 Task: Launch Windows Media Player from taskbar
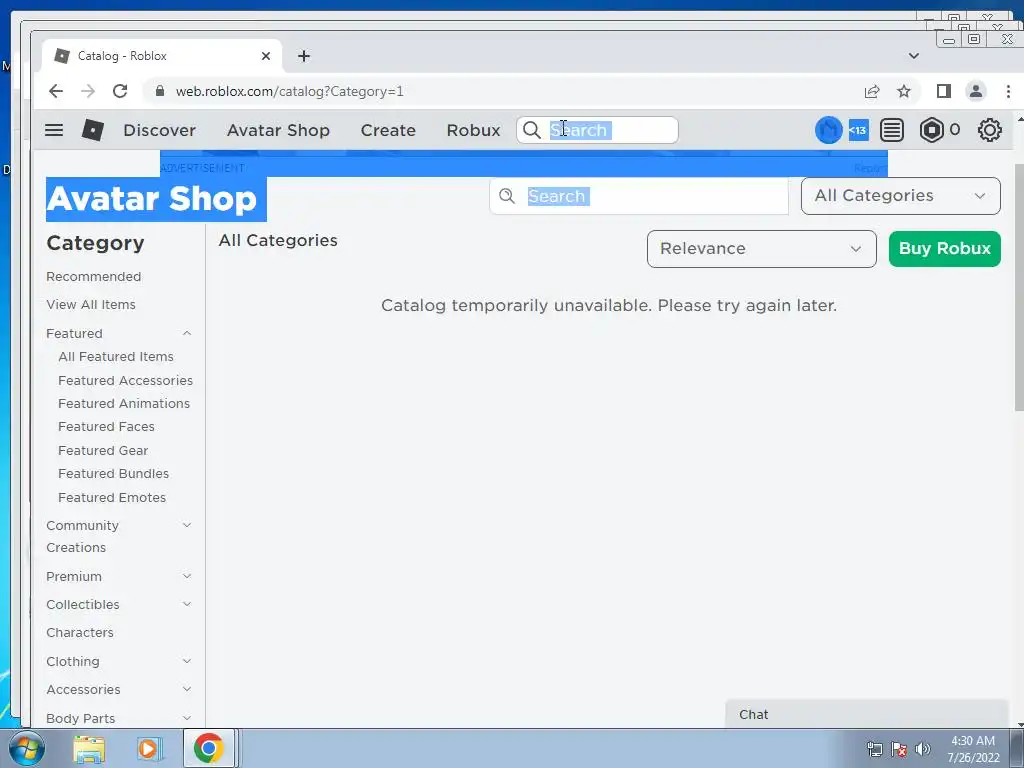coord(149,748)
